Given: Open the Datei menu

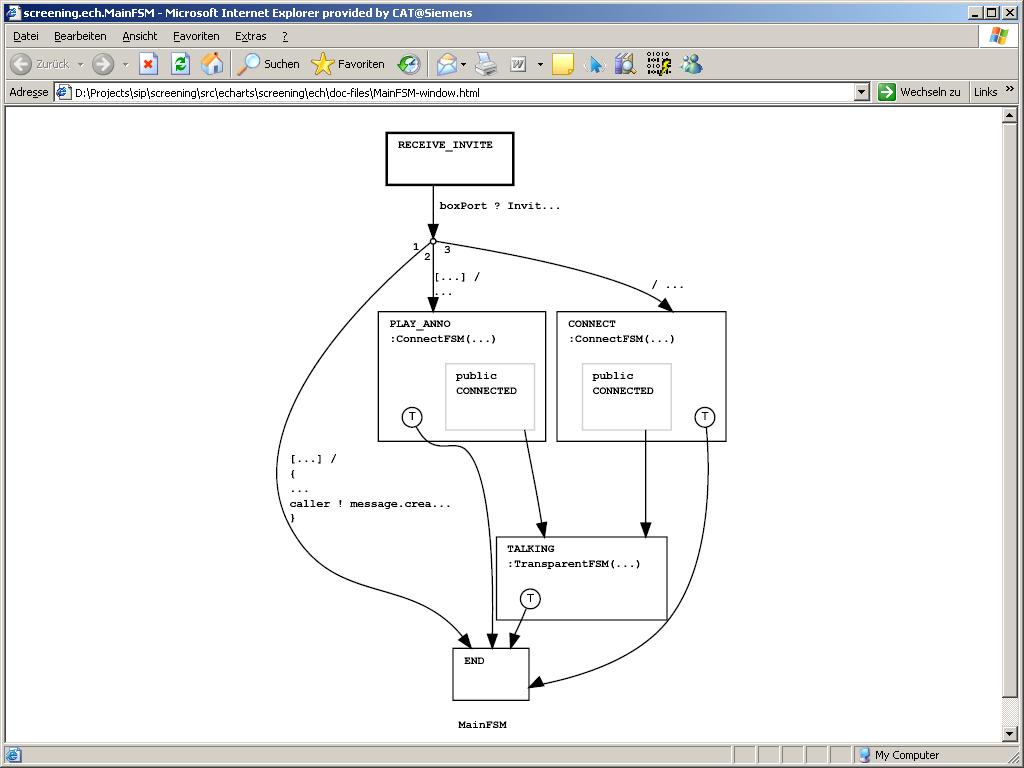Looking at the screenshot, I should [25, 37].
